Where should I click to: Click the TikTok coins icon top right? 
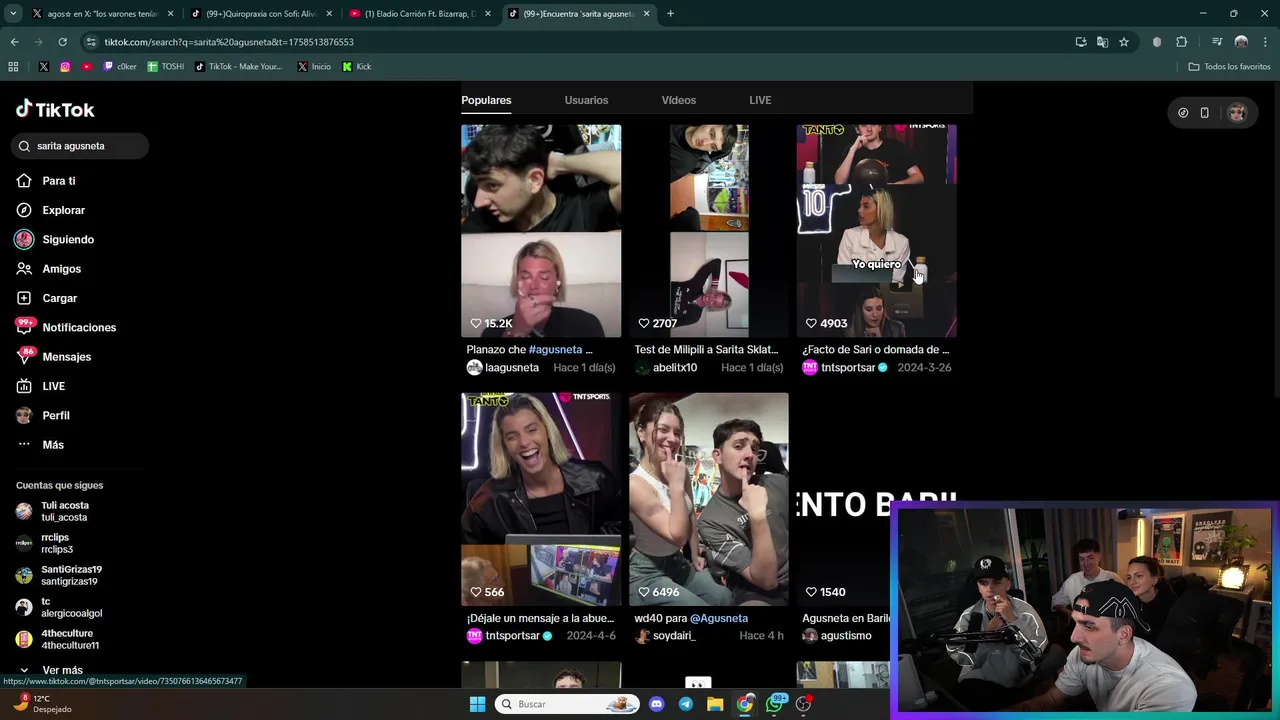point(1183,113)
